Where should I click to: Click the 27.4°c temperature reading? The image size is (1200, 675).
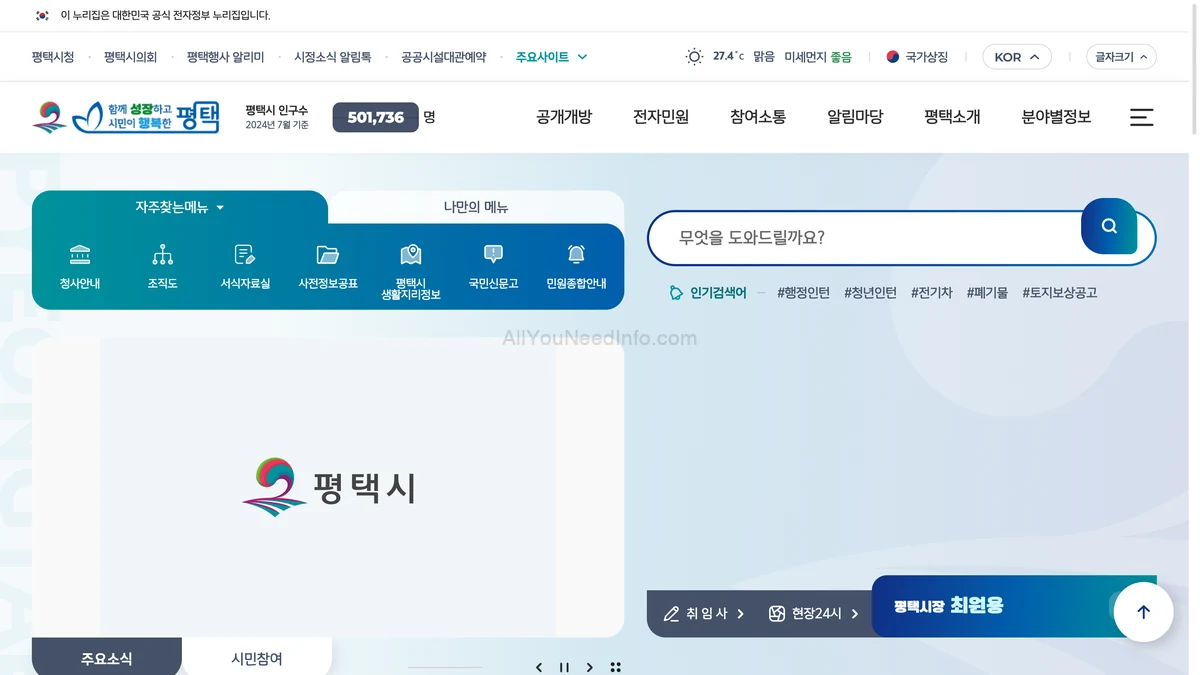tap(728, 57)
